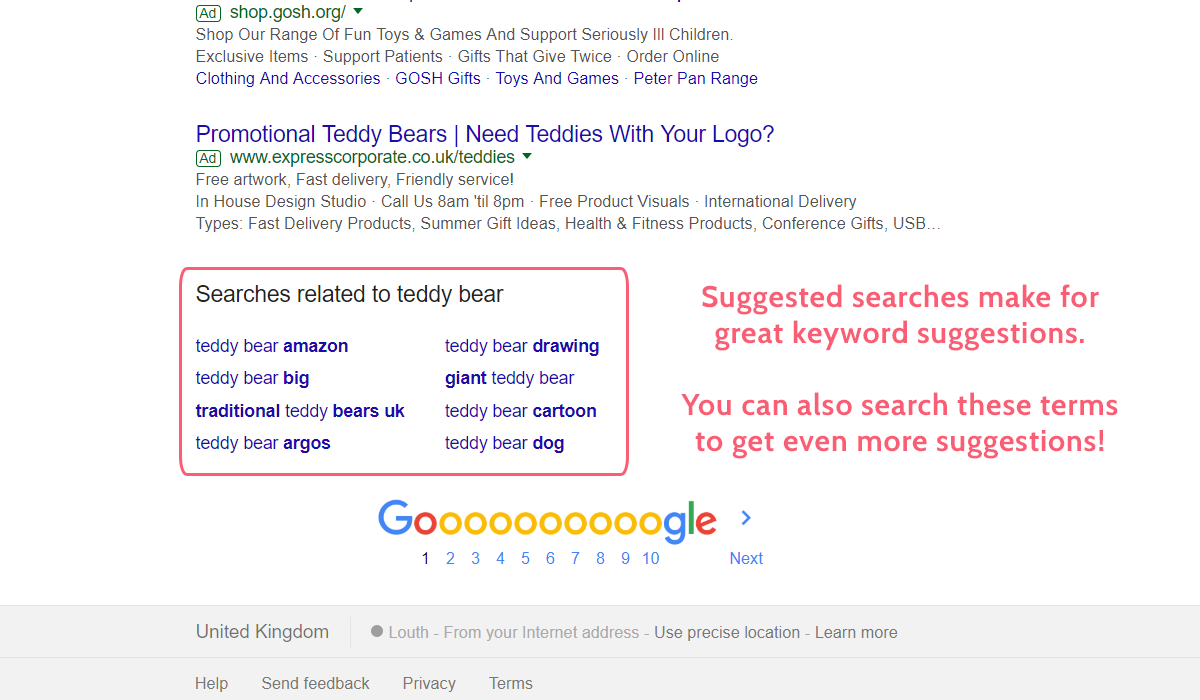The image size is (1200, 700).
Task: Open the expresscorporate.co.uk ad dropdown arrow
Action: [x=527, y=156]
